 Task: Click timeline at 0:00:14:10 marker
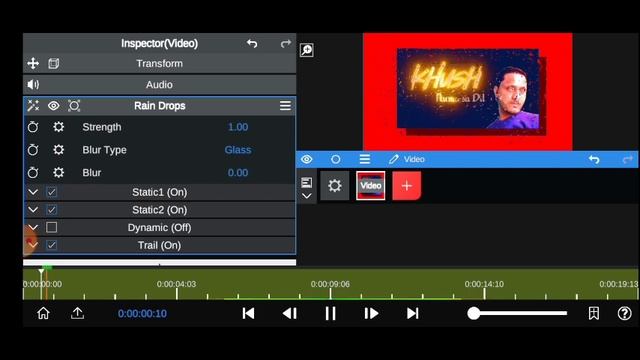point(484,284)
